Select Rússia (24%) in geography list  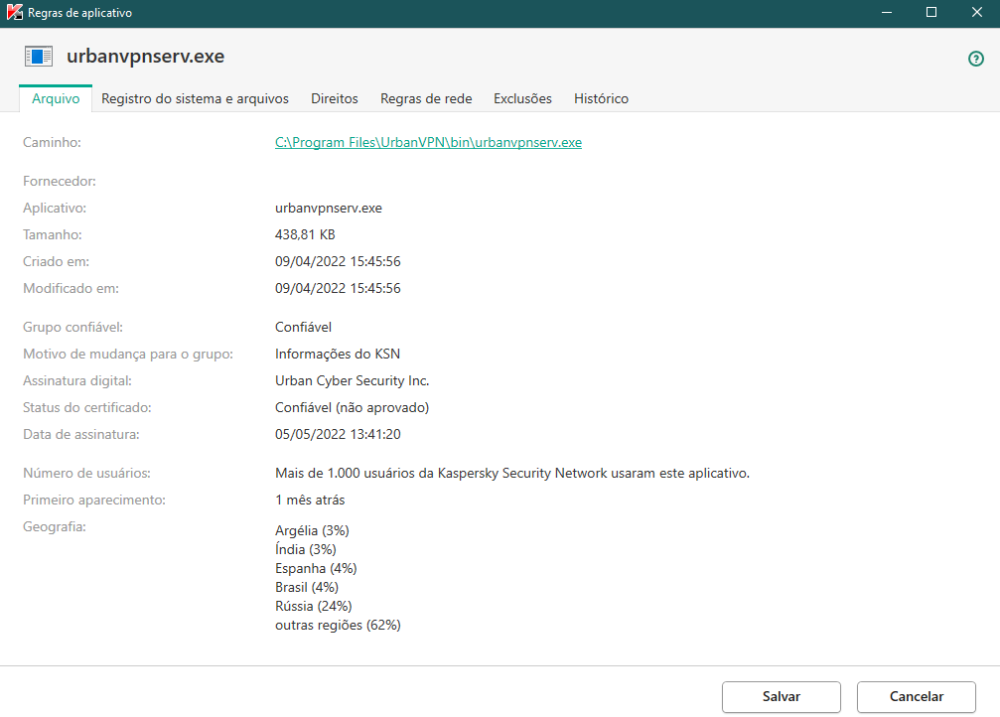313,606
